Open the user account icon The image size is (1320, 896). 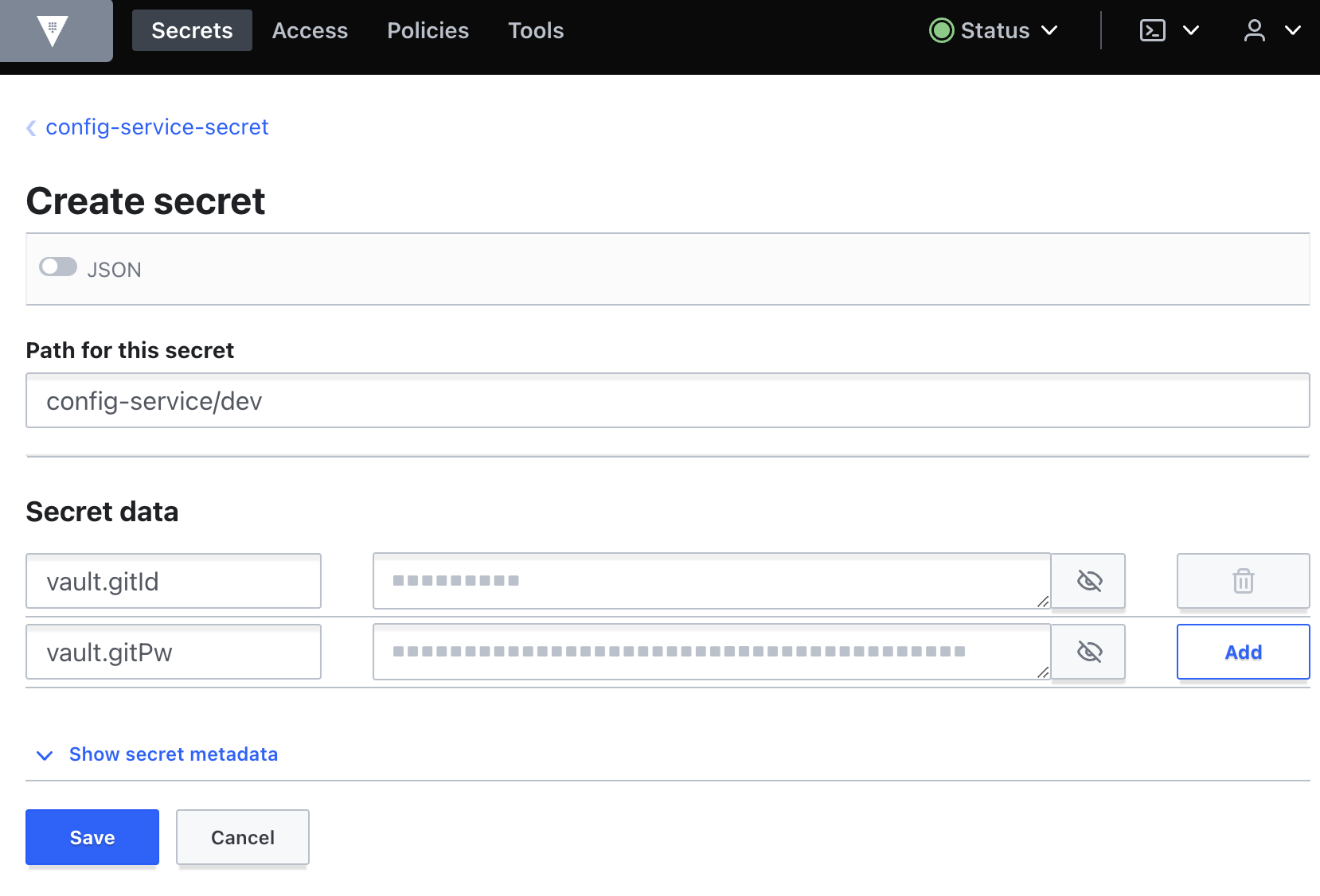coord(1254,30)
